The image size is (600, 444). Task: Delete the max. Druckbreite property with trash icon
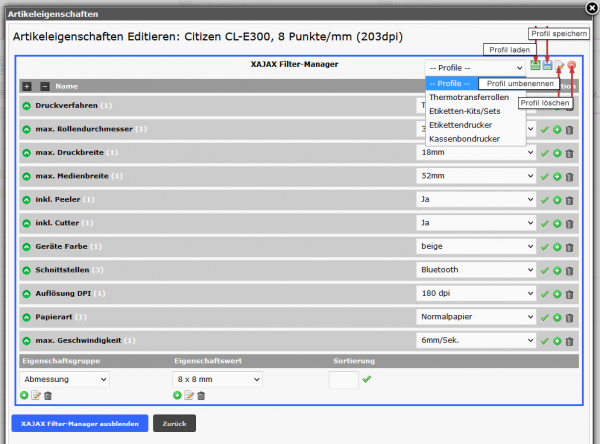coord(569,153)
